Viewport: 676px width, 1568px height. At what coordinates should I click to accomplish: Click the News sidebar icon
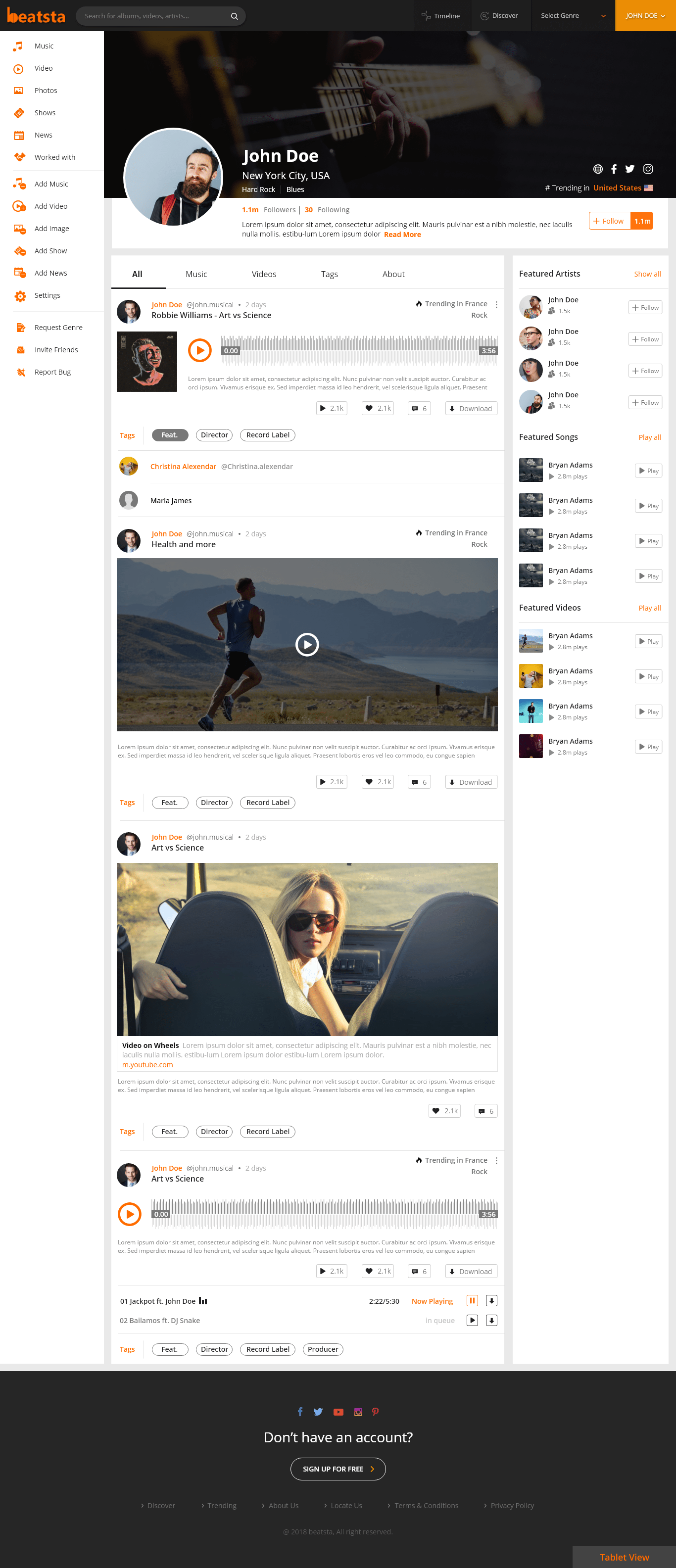click(x=19, y=135)
